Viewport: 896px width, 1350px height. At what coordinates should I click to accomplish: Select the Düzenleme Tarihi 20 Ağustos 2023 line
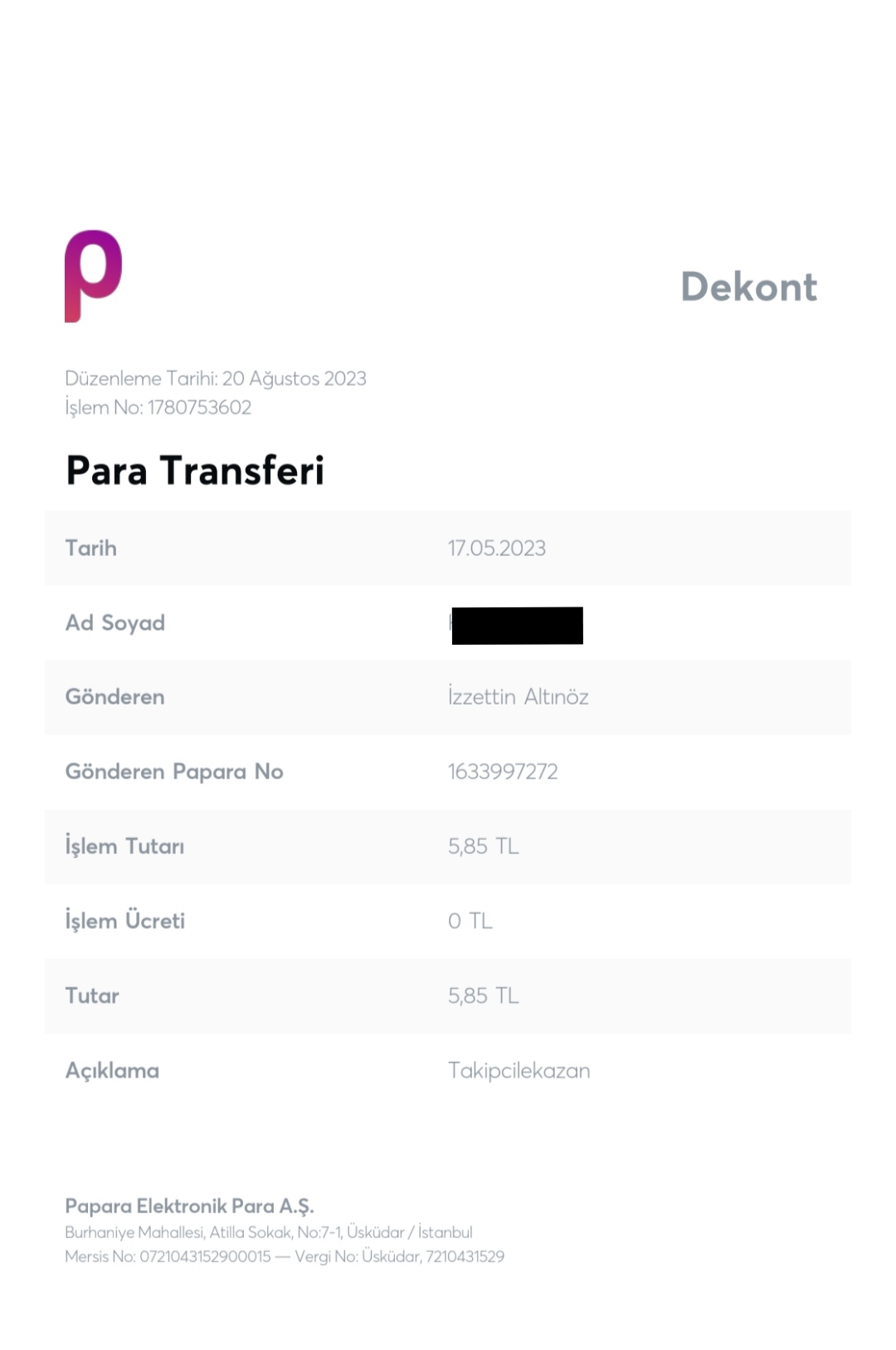coord(216,378)
